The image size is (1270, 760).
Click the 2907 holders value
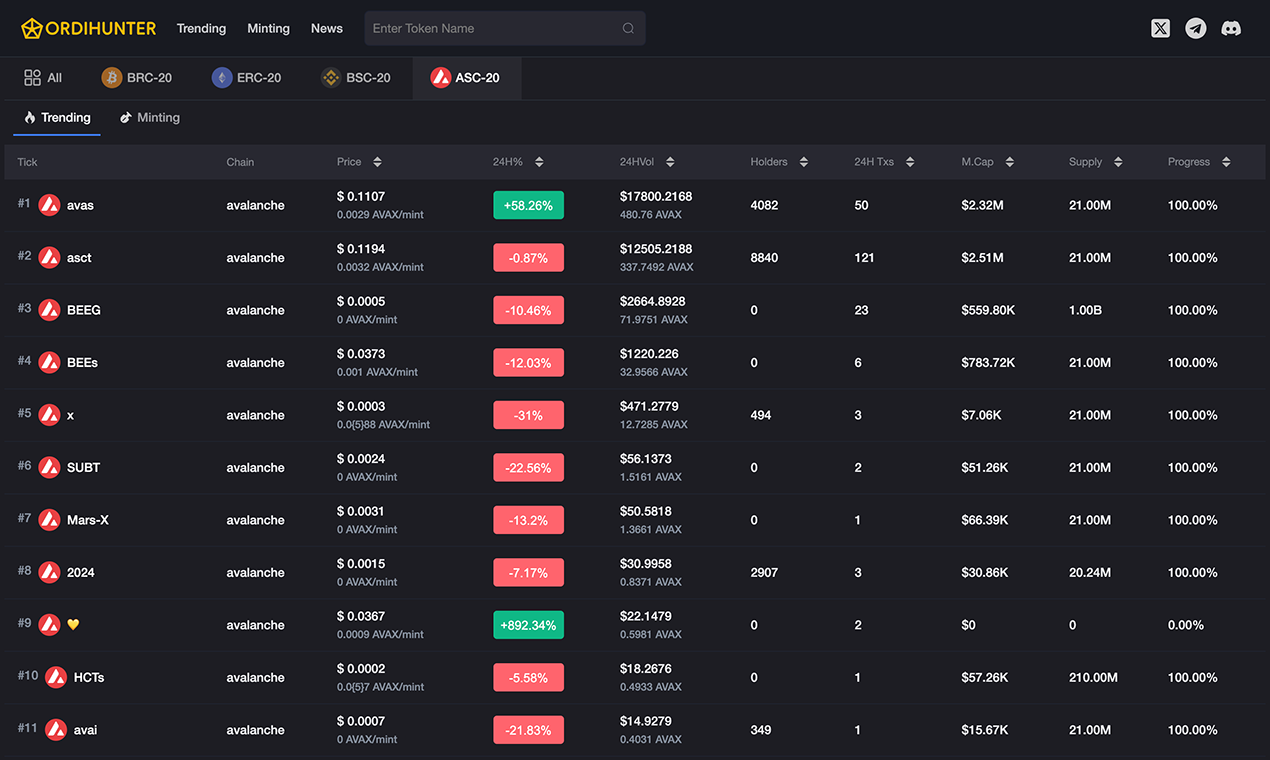[764, 572]
